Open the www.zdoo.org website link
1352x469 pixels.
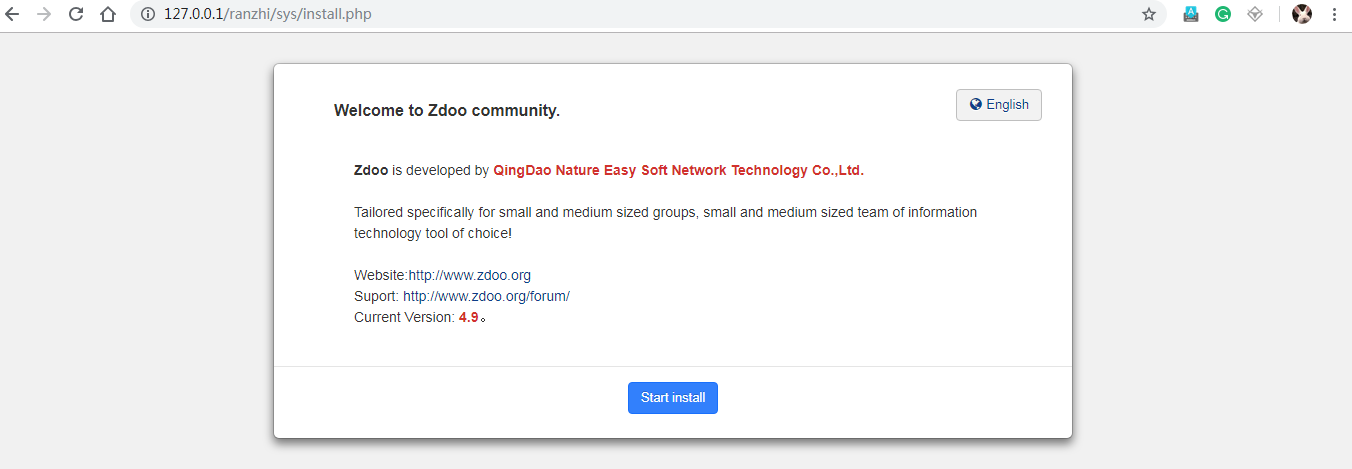pyautogui.click(x=469, y=276)
